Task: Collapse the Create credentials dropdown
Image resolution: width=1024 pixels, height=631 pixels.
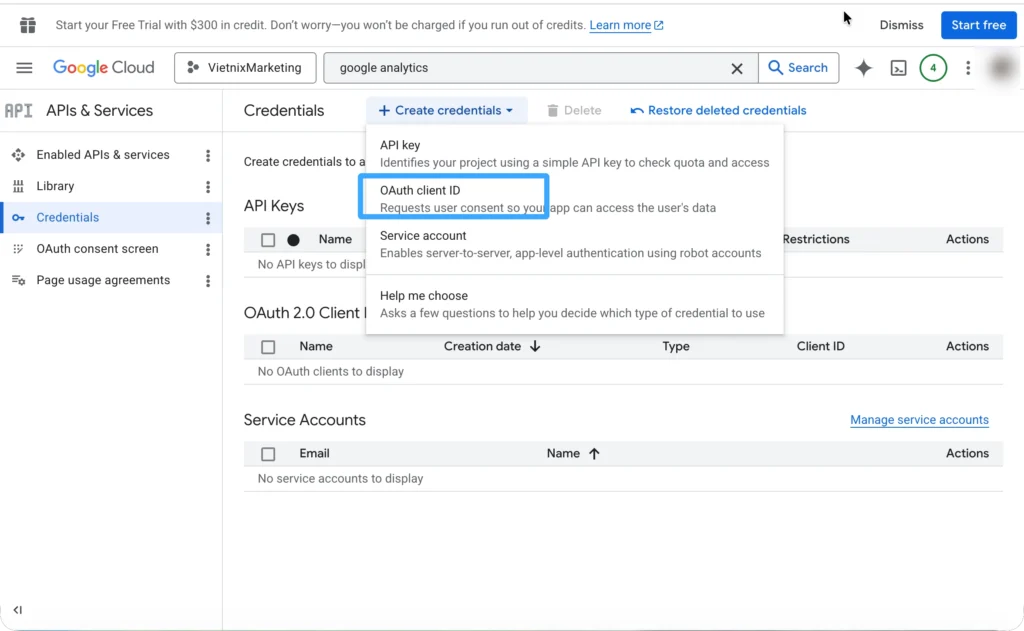Action: tap(446, 111)
